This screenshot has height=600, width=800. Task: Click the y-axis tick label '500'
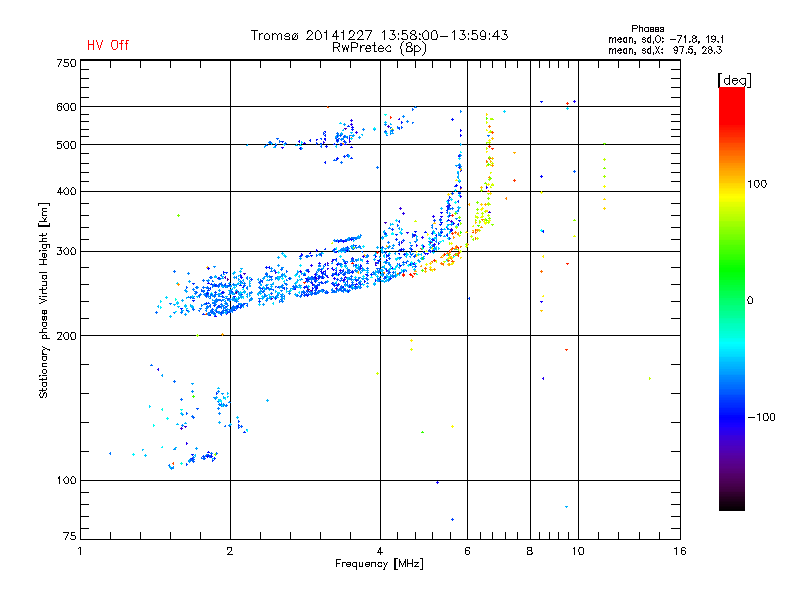coord(66,145)
